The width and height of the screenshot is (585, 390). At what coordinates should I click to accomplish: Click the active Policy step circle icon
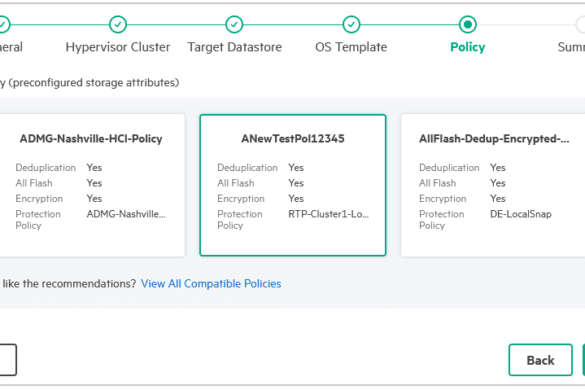(x=467, y=25)
